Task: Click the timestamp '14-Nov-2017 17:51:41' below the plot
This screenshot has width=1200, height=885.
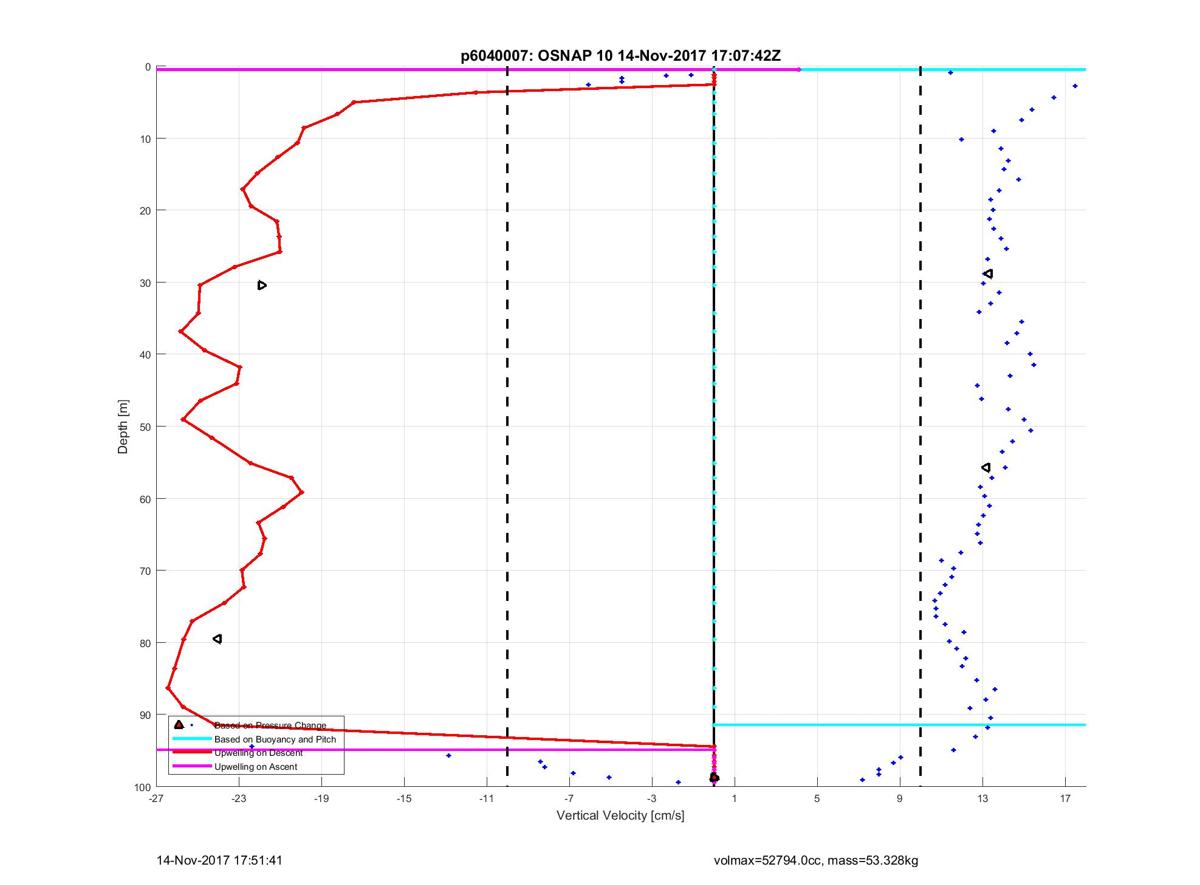Action: coord(219,860)
